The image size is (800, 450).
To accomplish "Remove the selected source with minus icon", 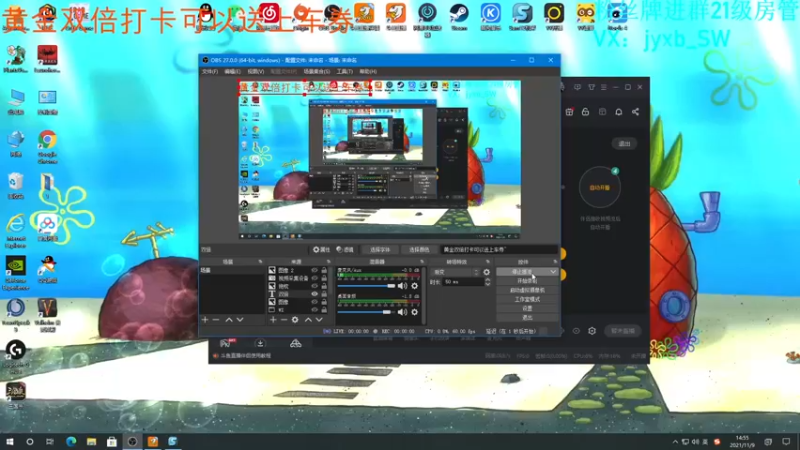I will coord(284,320).
